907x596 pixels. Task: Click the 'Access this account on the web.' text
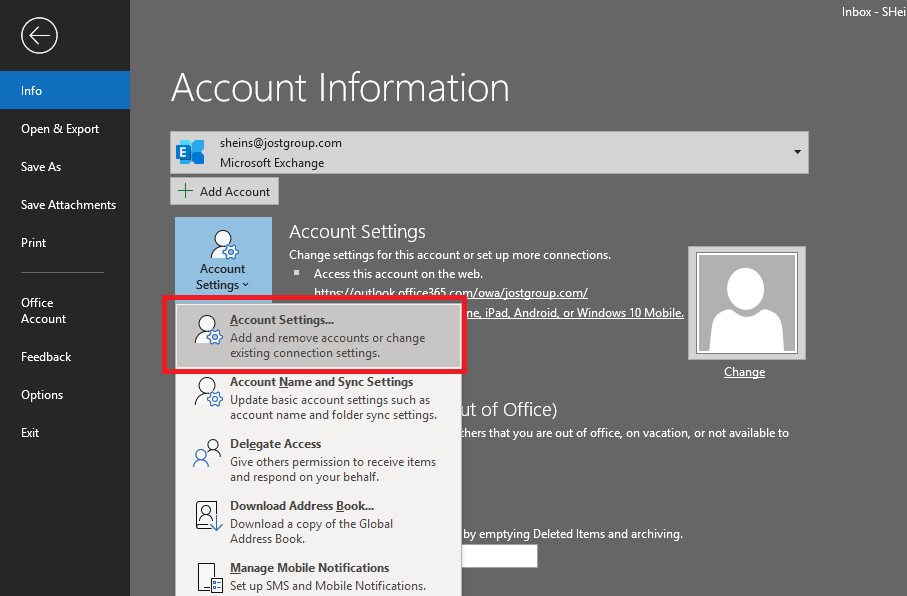[398, 274]
